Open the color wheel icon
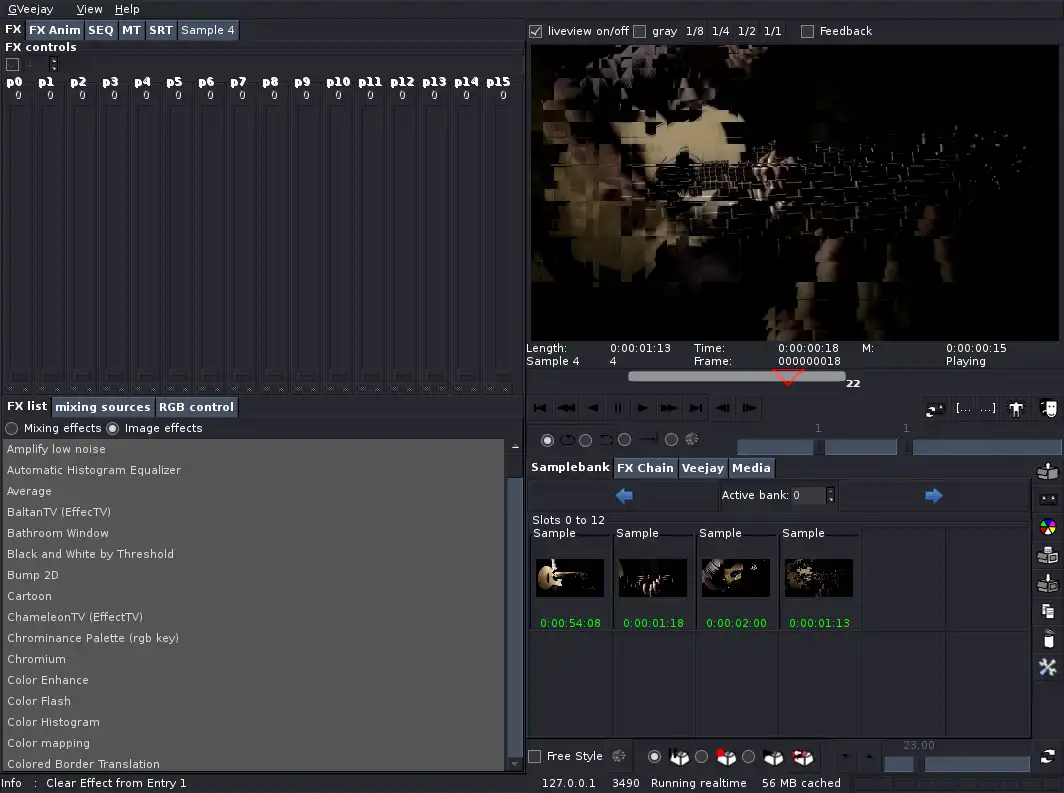The width and height of the screenshot is (1064, 793). click(1048, 527)
